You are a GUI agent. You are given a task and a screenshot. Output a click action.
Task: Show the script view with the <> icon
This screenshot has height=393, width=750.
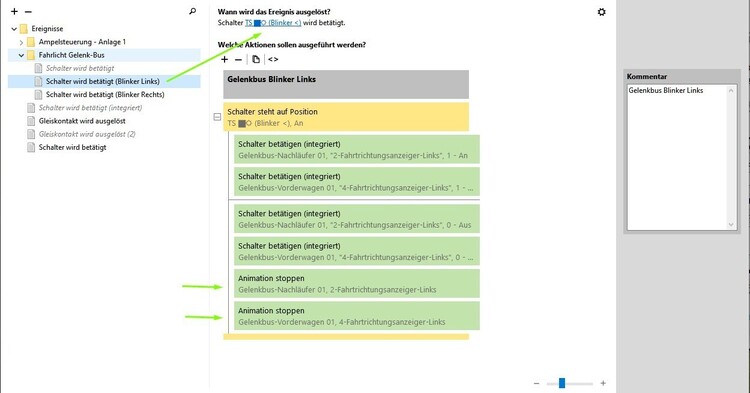point(273,59)
